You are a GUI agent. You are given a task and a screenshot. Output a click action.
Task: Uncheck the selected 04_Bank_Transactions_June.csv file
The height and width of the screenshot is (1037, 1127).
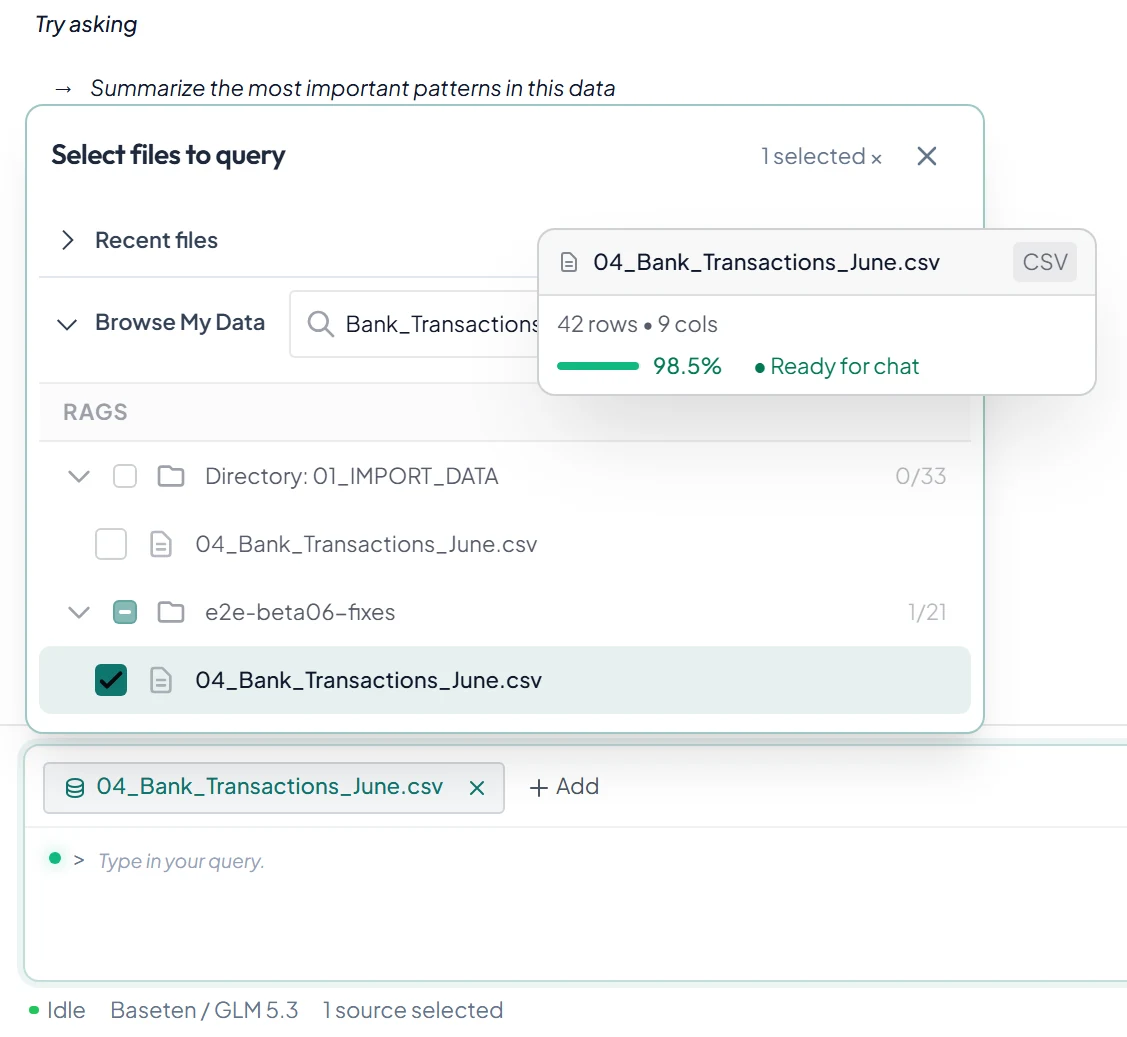(x=111, y=680)
